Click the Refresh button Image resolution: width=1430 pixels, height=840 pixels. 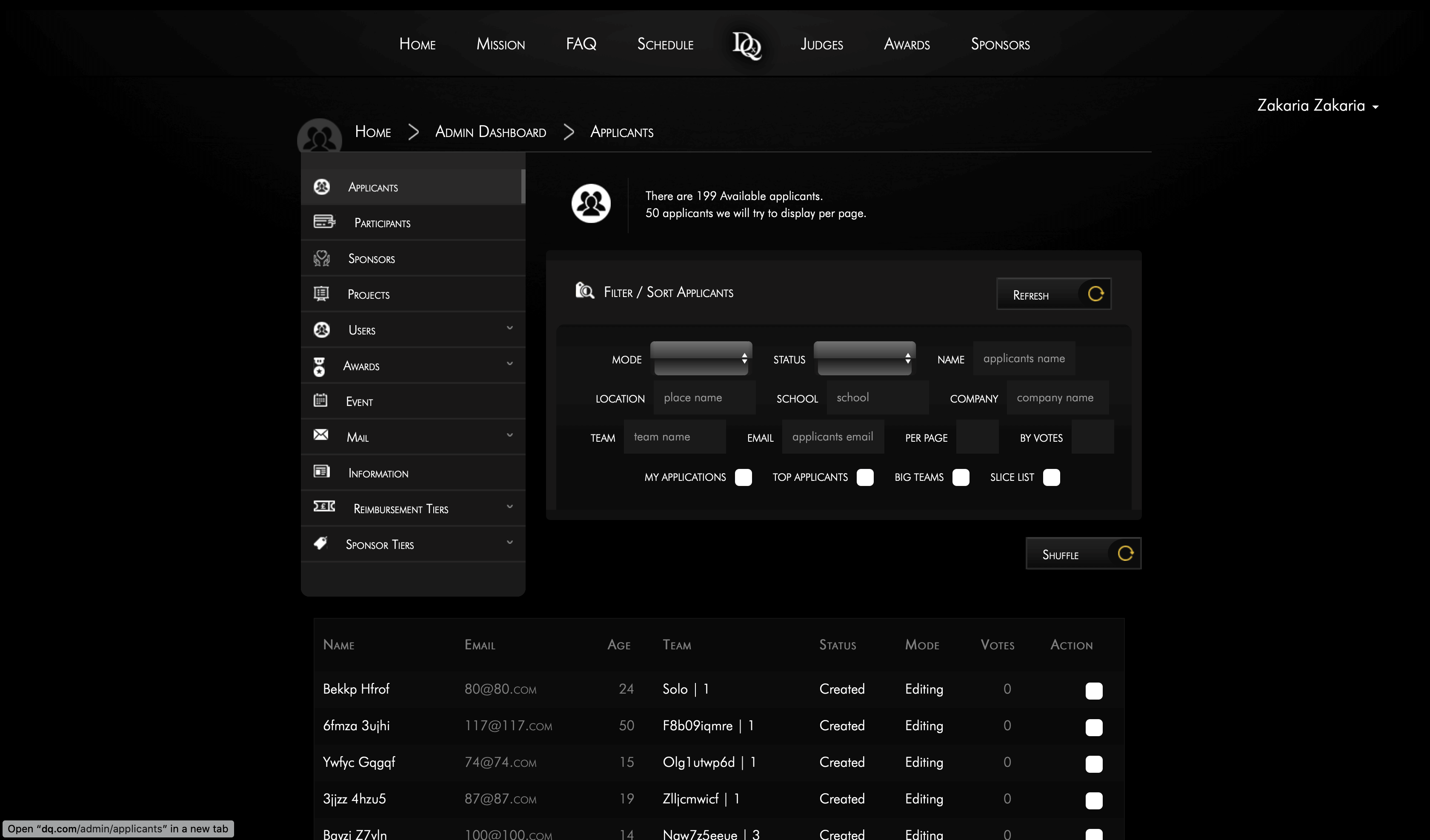[1054, 294]
